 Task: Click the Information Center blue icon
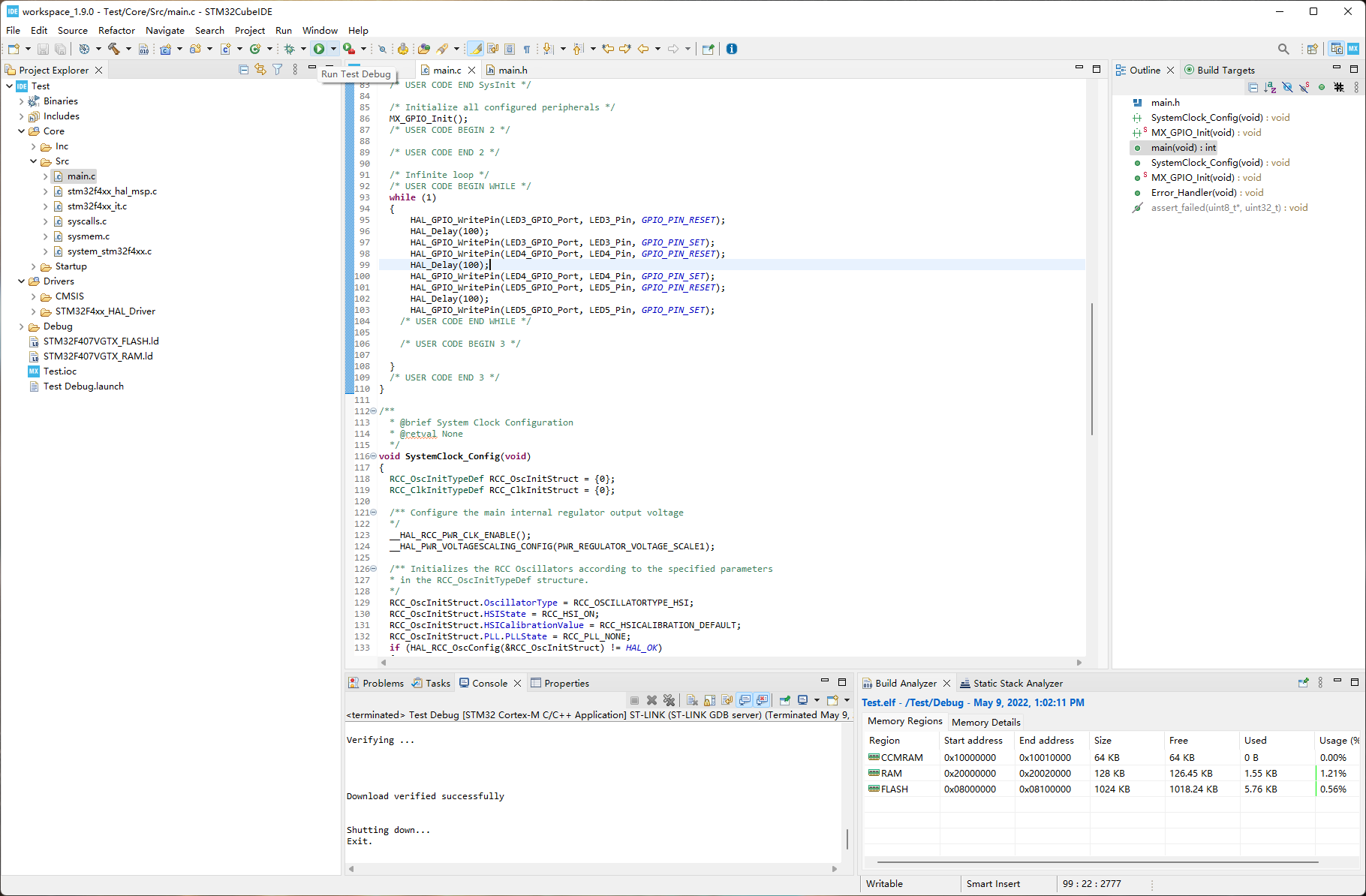(x=732, y=49)
